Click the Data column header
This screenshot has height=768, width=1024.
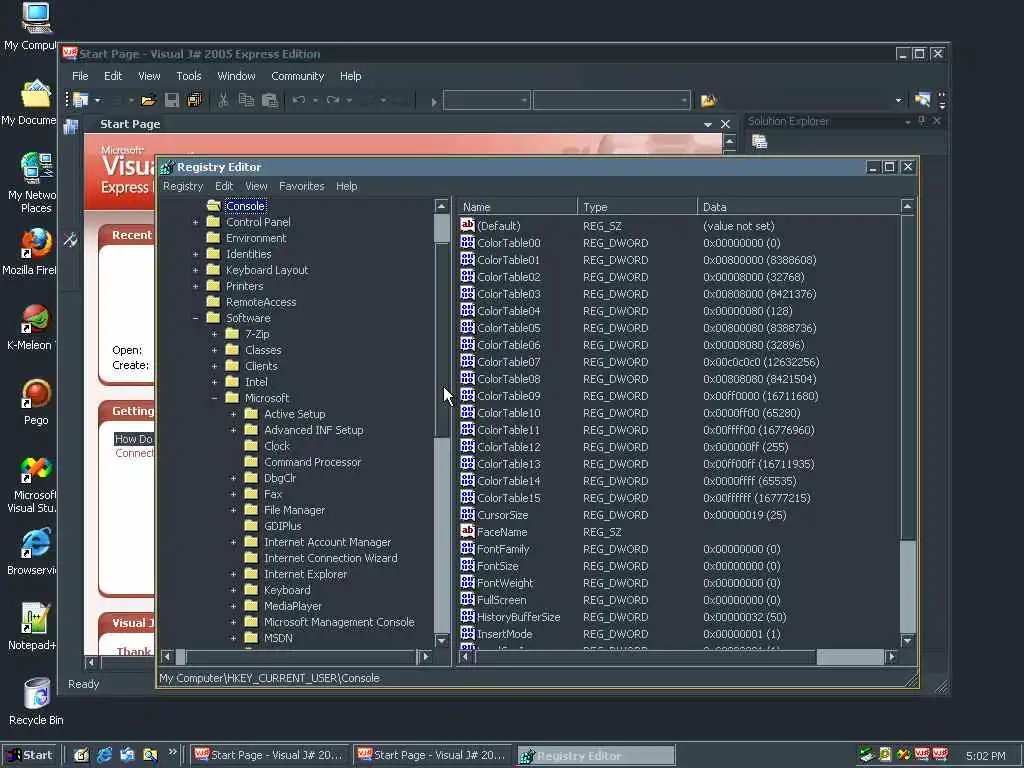(798, 207)
